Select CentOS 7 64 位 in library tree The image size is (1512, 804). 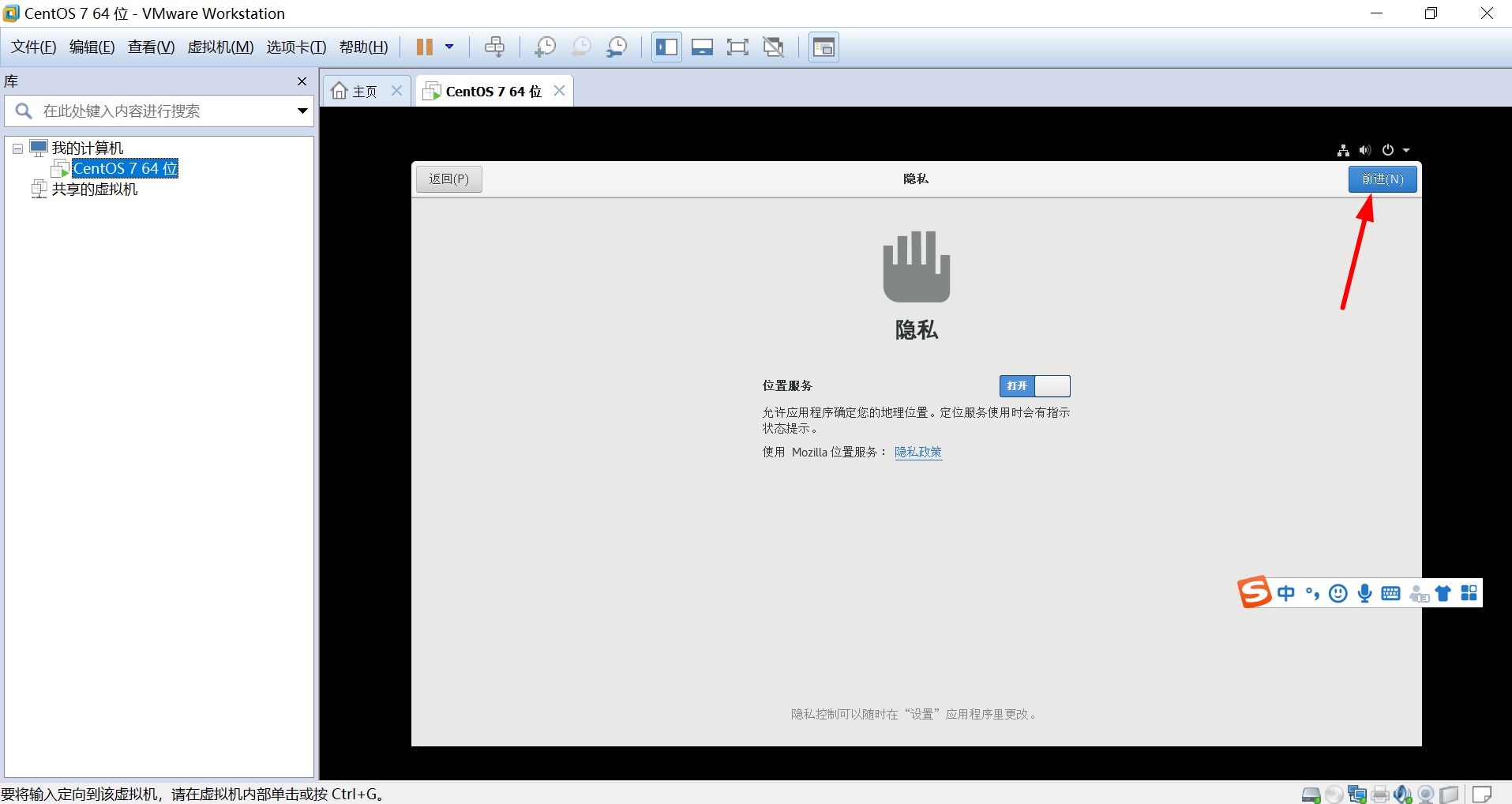click(126, 168)
